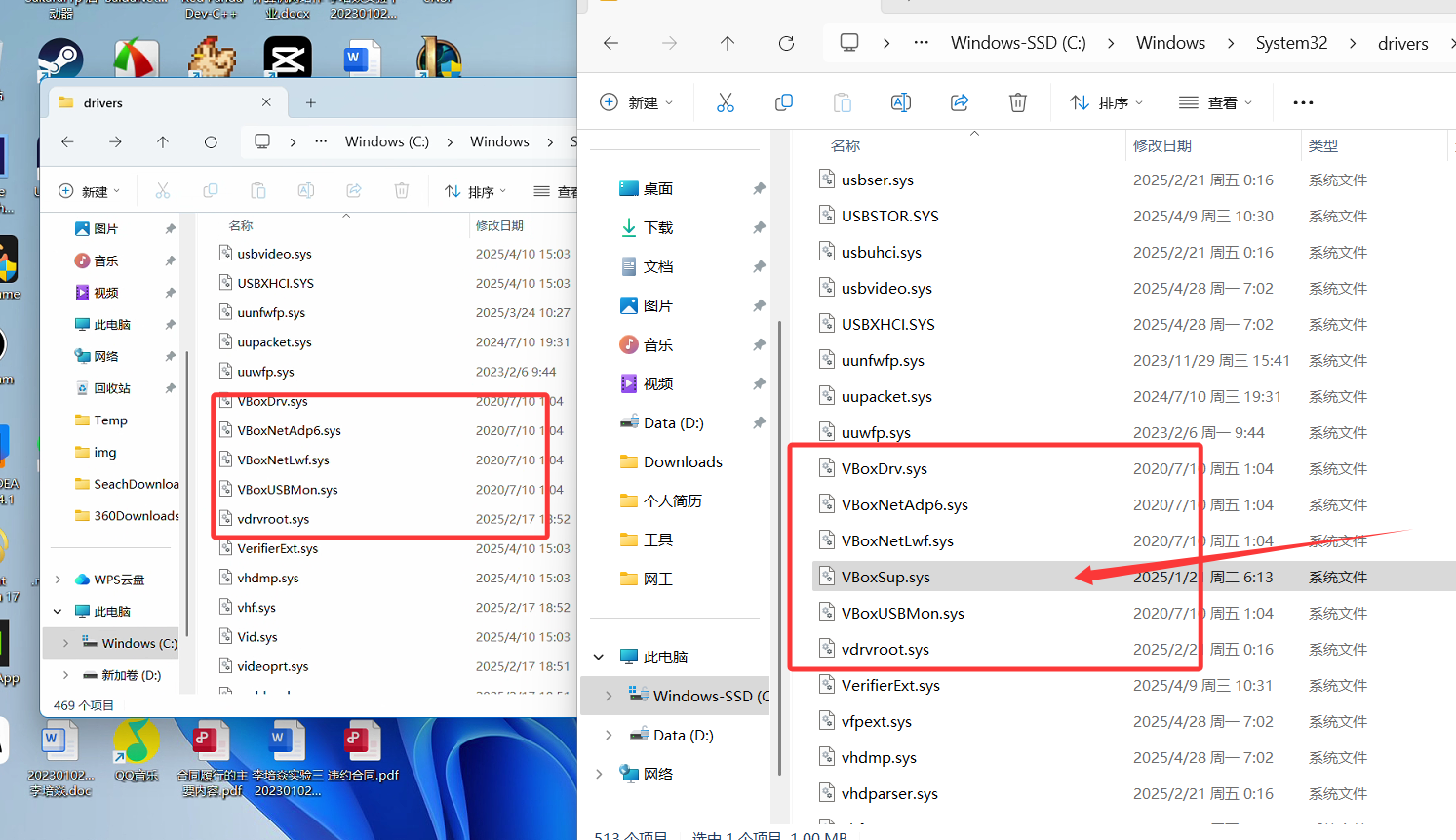1456x840 pixels.
Task: Click right window navigation pane scrollbar
Action: [x=779, y=546]
